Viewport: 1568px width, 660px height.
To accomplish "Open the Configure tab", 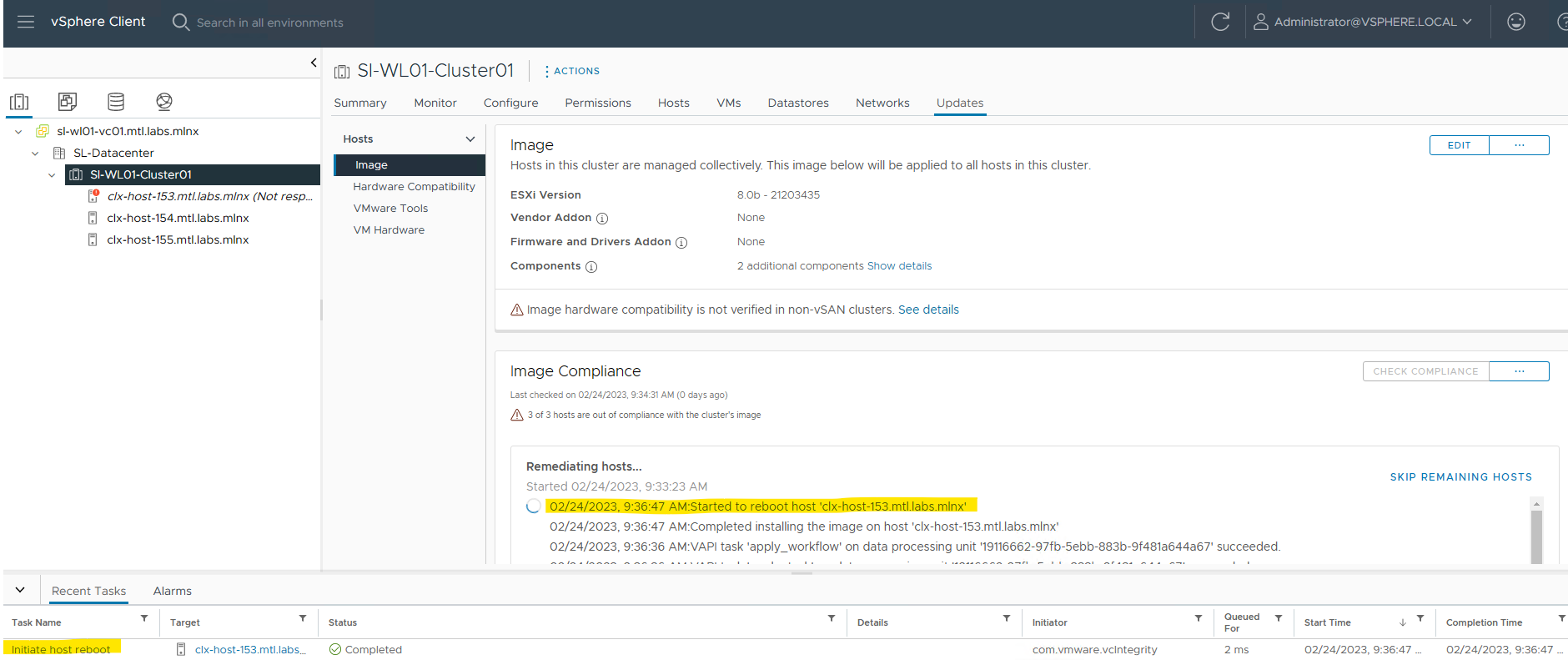I will [511, 103].
